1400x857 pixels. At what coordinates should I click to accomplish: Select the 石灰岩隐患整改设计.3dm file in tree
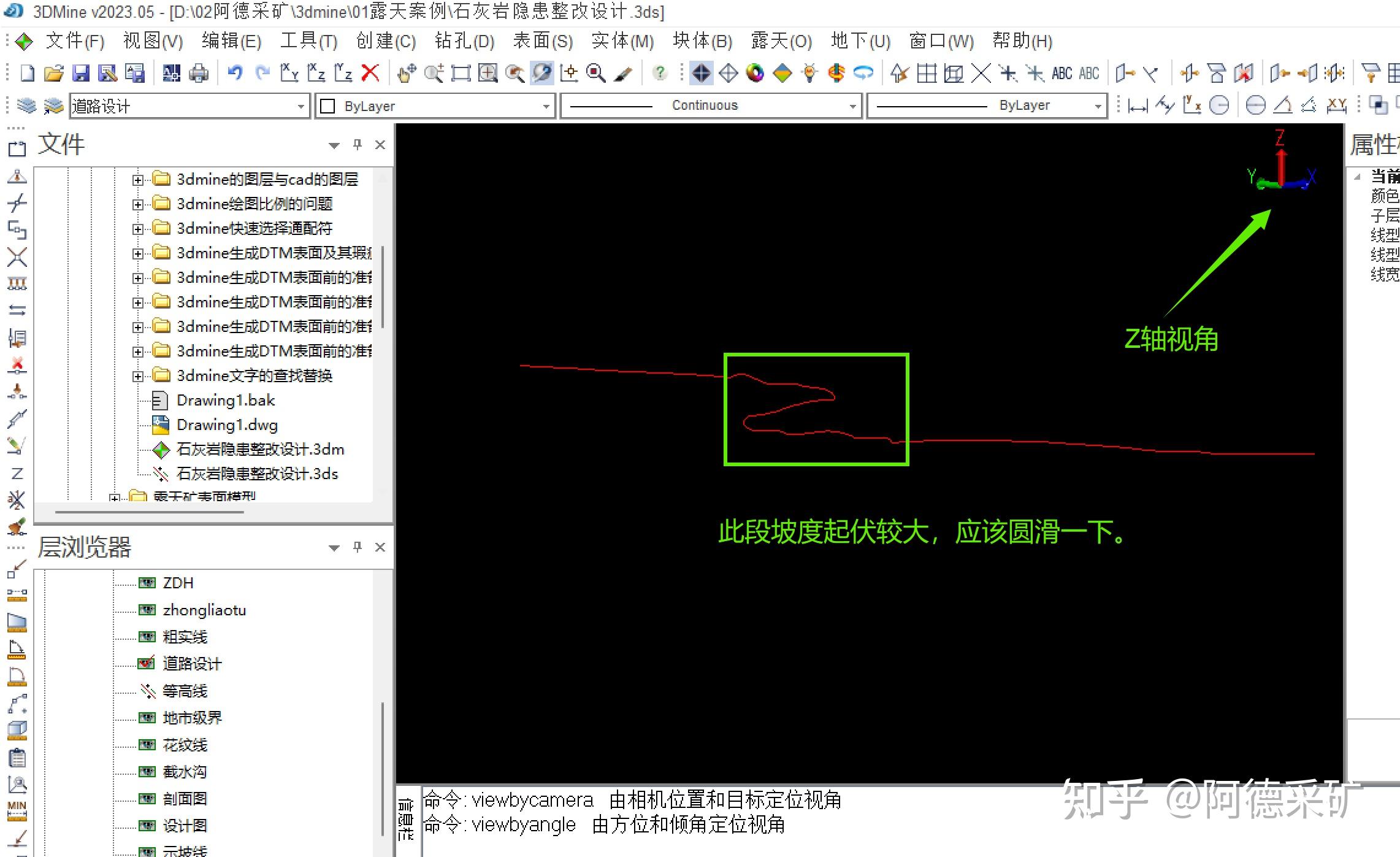[261, 449]
